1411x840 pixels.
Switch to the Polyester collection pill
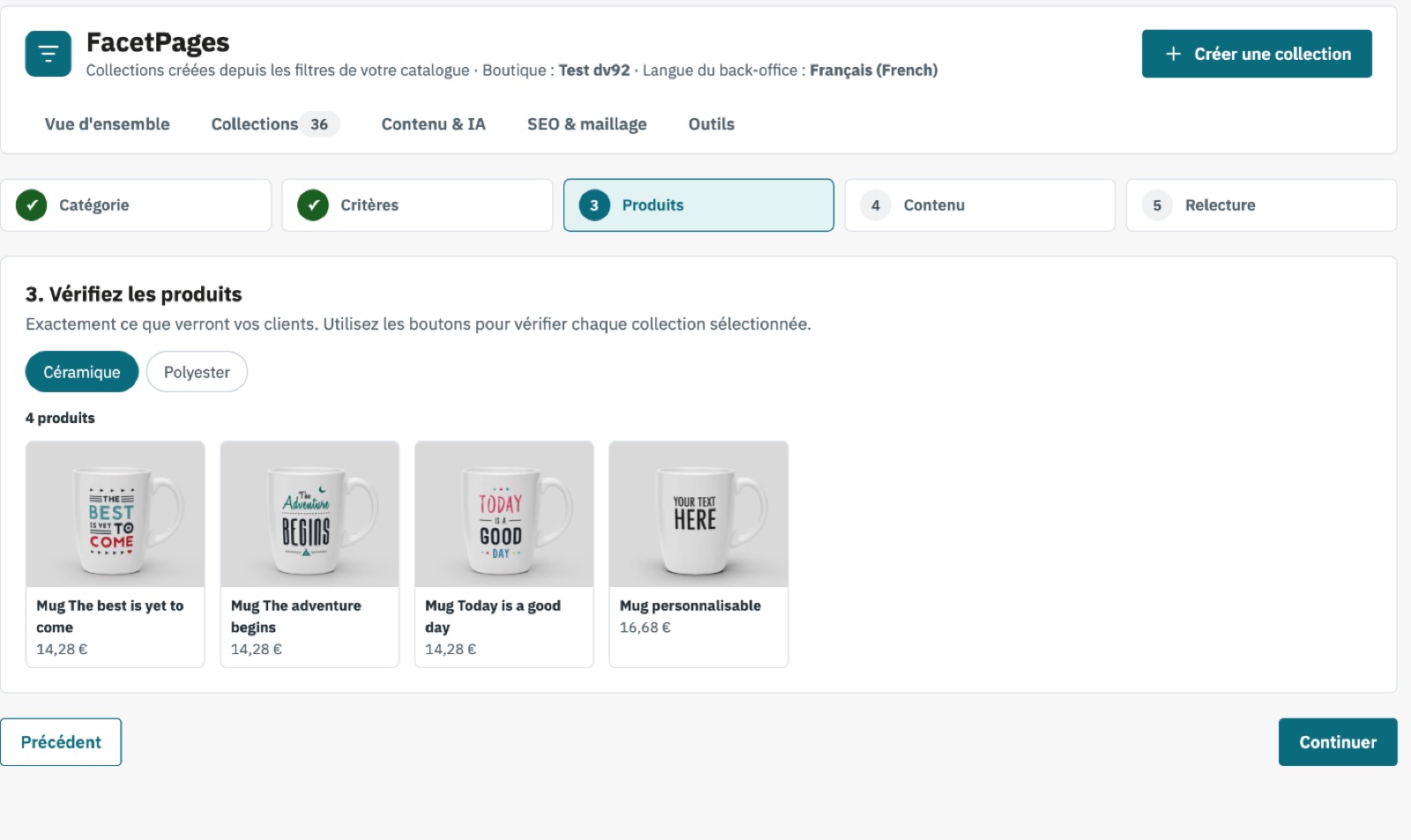[x=197, y=372]
